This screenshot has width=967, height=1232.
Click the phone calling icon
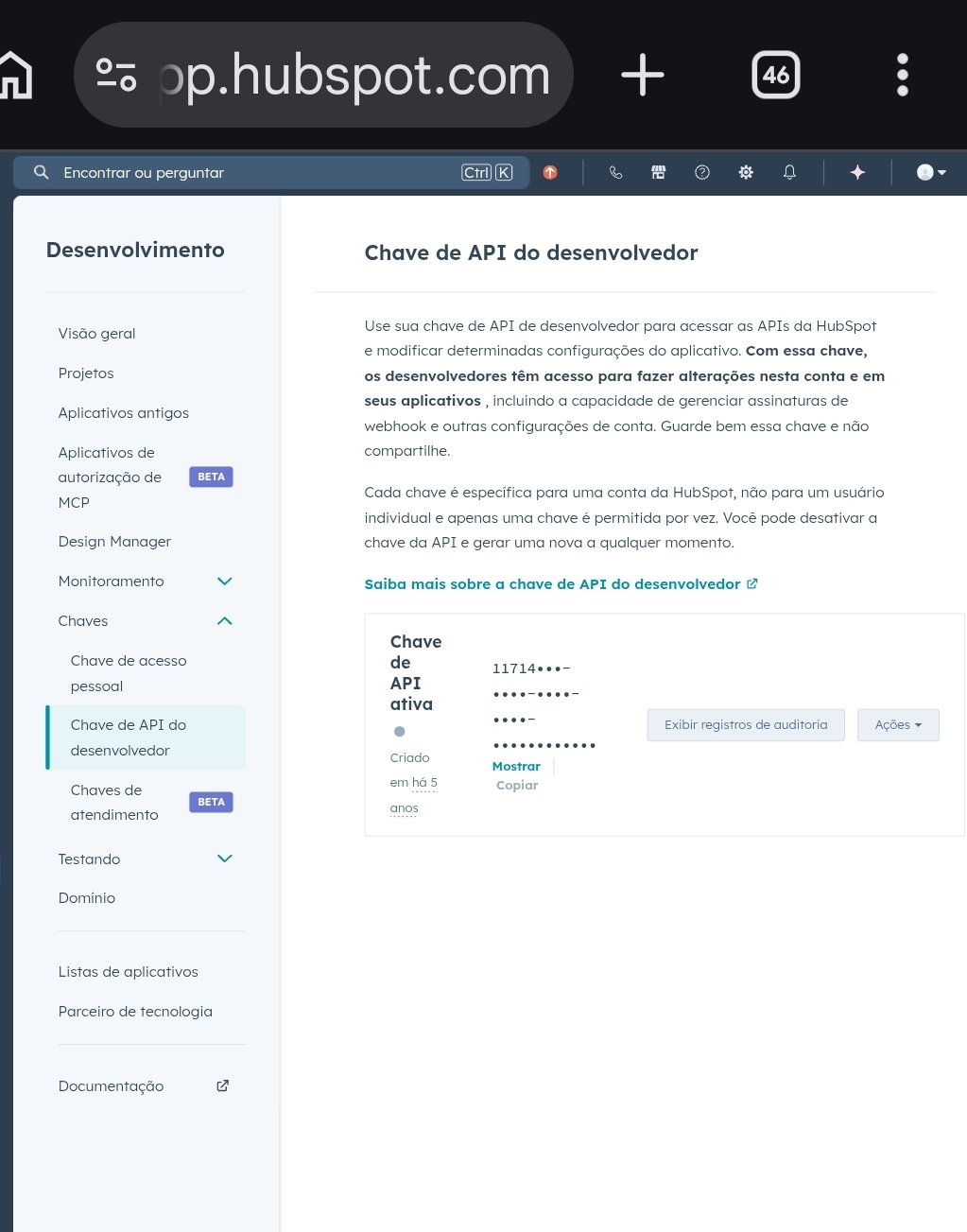pos(615,172)
